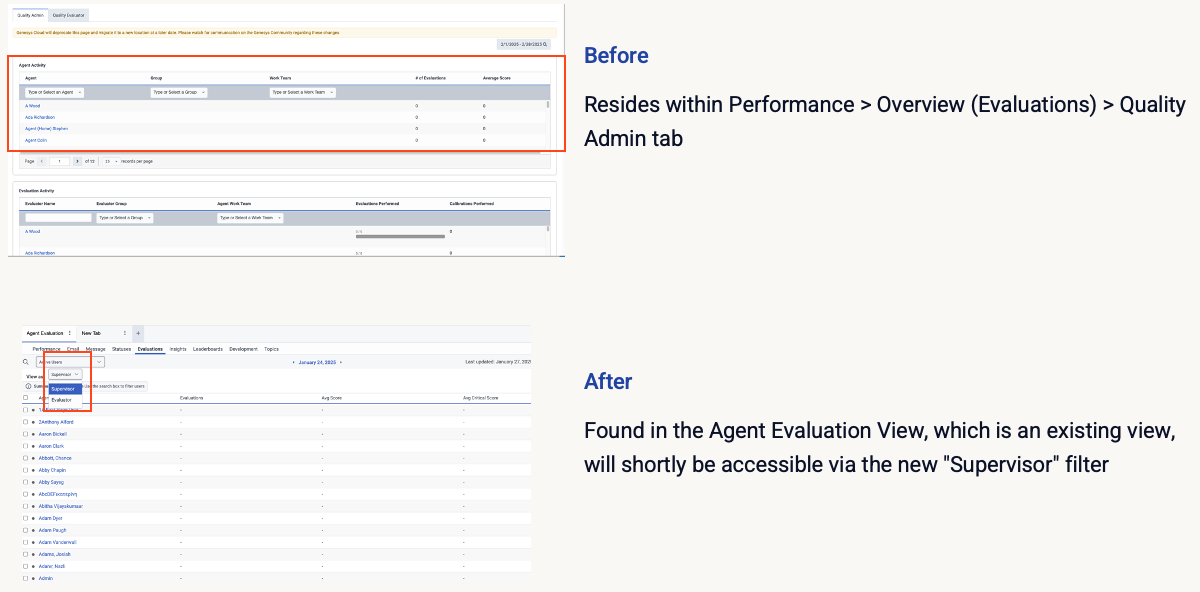Go to next date with right arrow

tap(341, 362)
